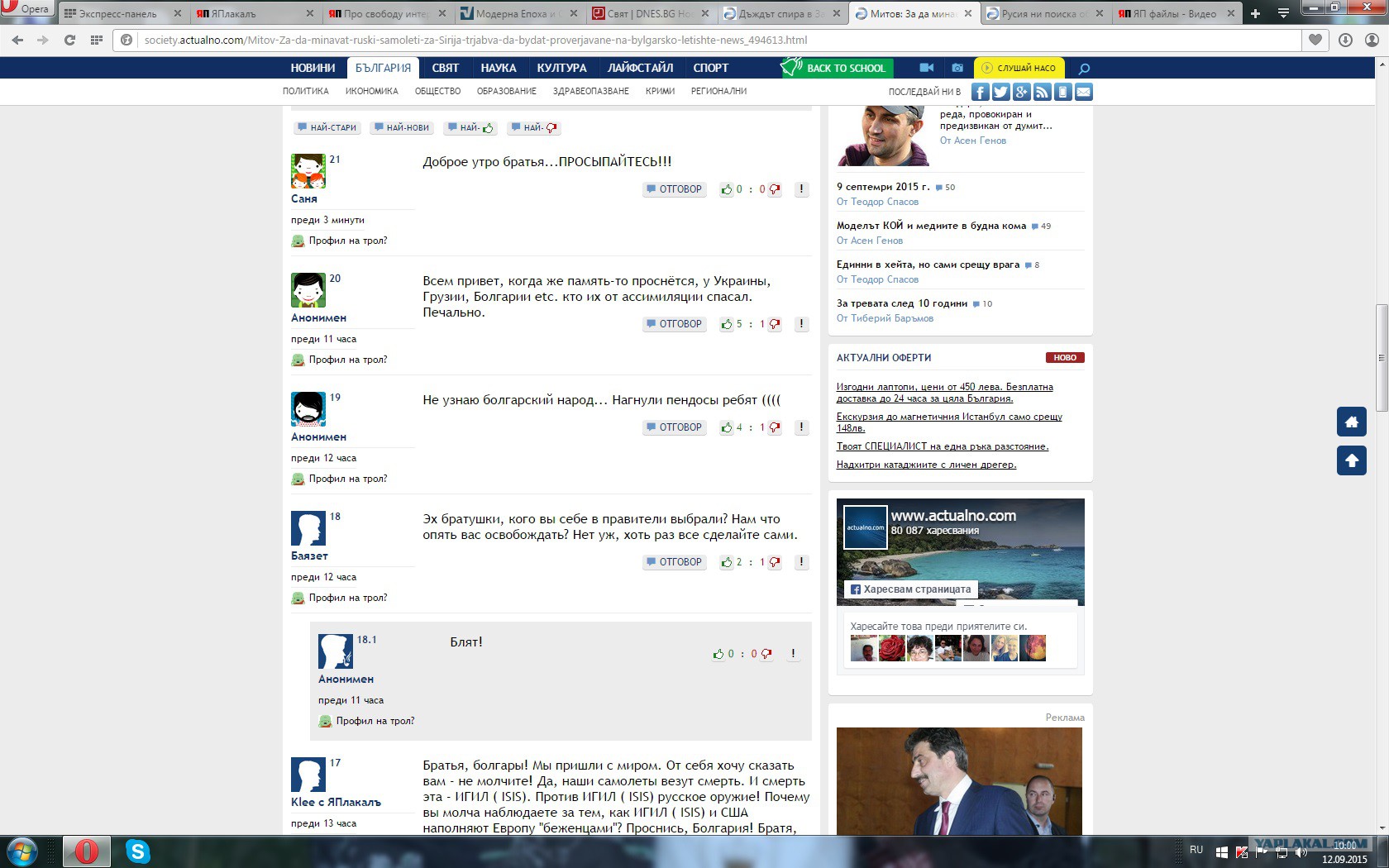This screenshot has height=868, width=1389.
Task: Open the site search magnifier icon
Action: 1085,69
